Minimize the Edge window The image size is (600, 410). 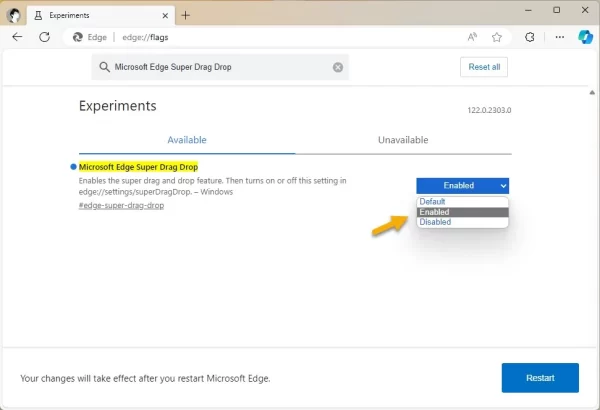(x=528, y=10)
